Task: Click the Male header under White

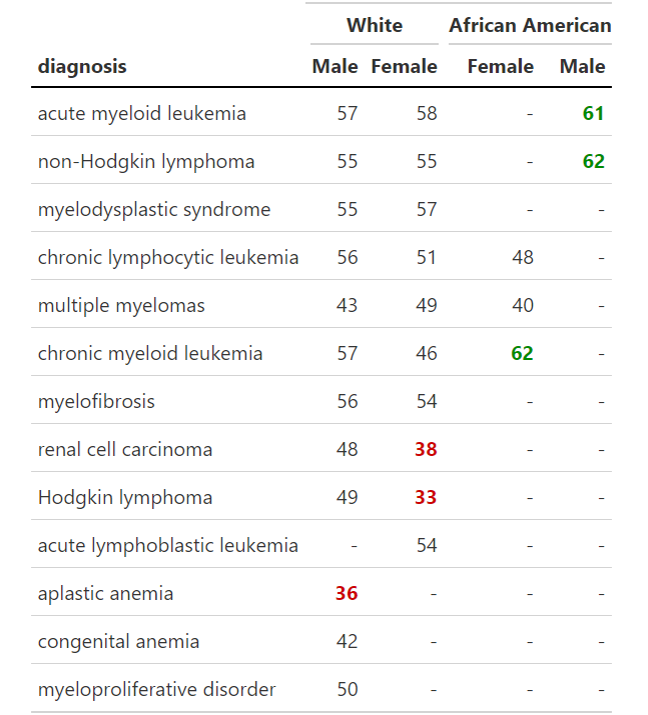Action: point(334,67)
